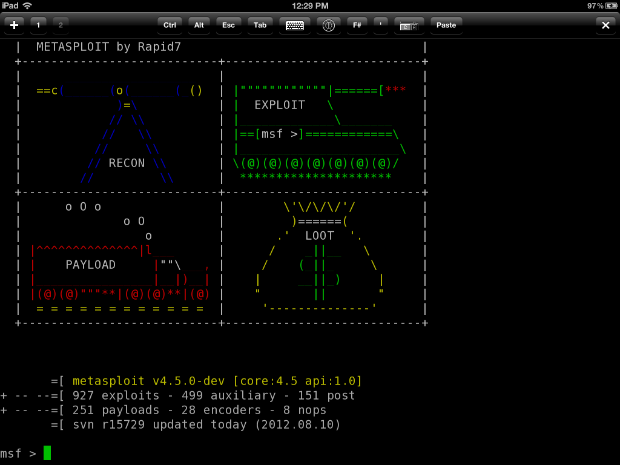Tap the Wi-Fi status icon

[27, 6]
